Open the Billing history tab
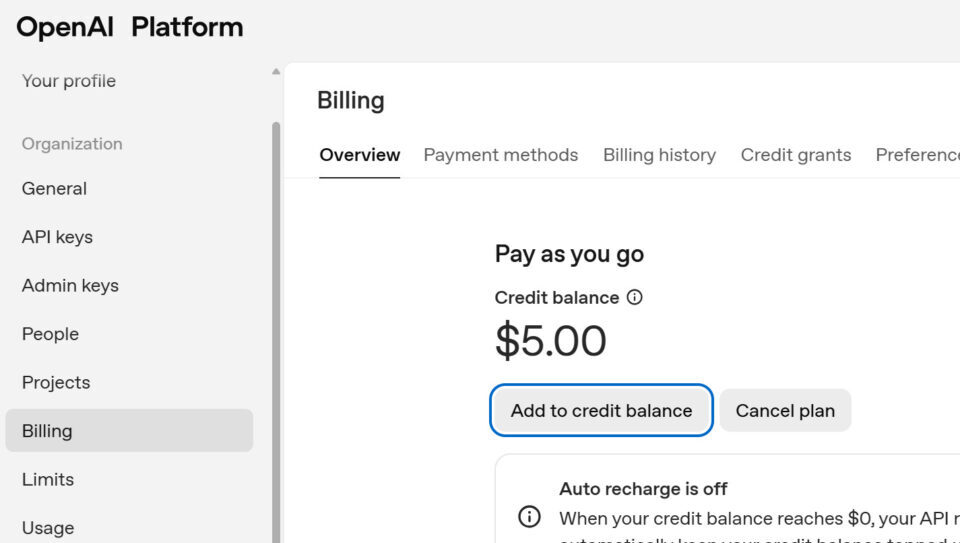This screenshot has width=960, height=543. click(659, 155)
